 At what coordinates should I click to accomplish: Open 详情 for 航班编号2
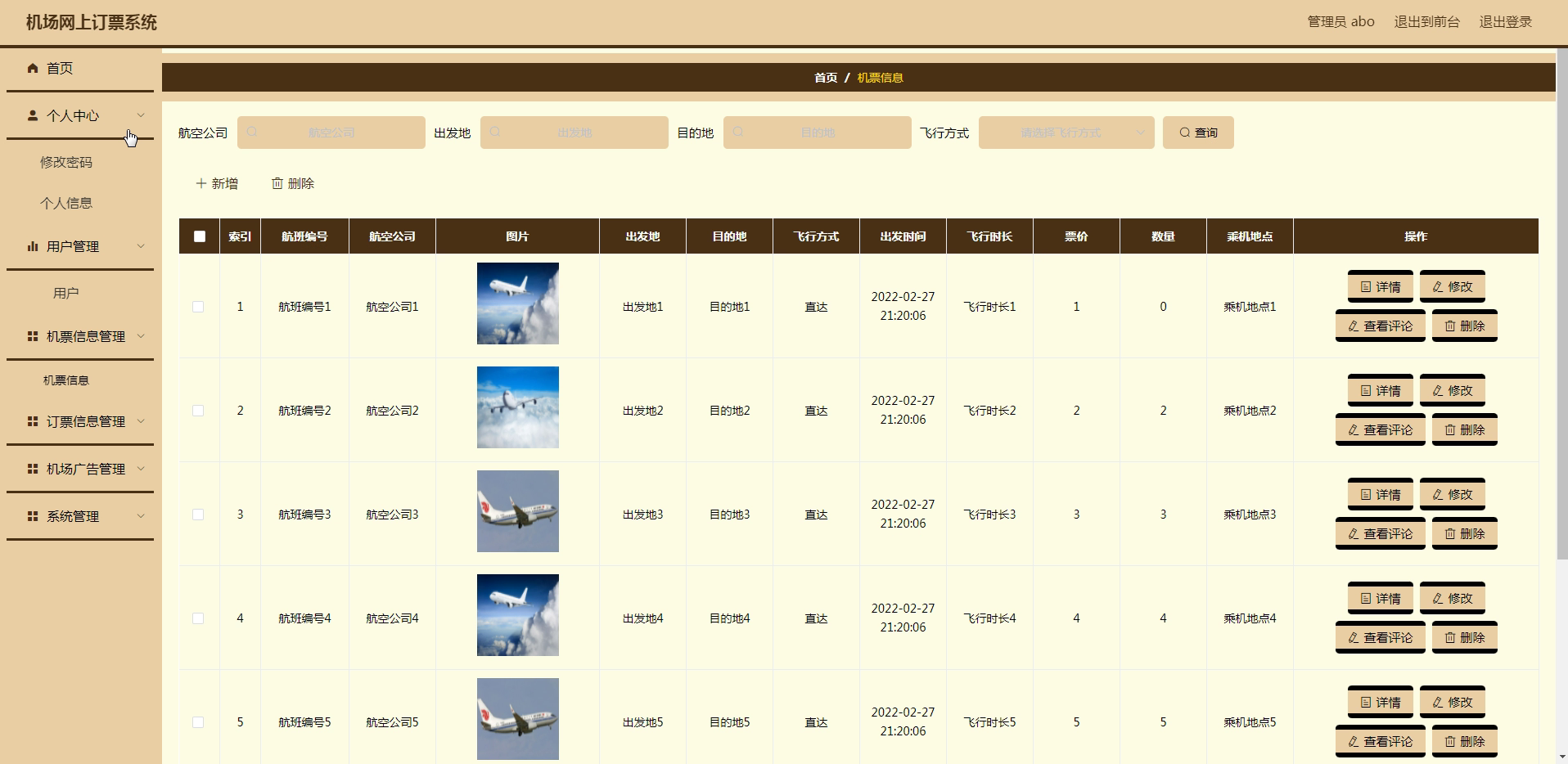1381,390
